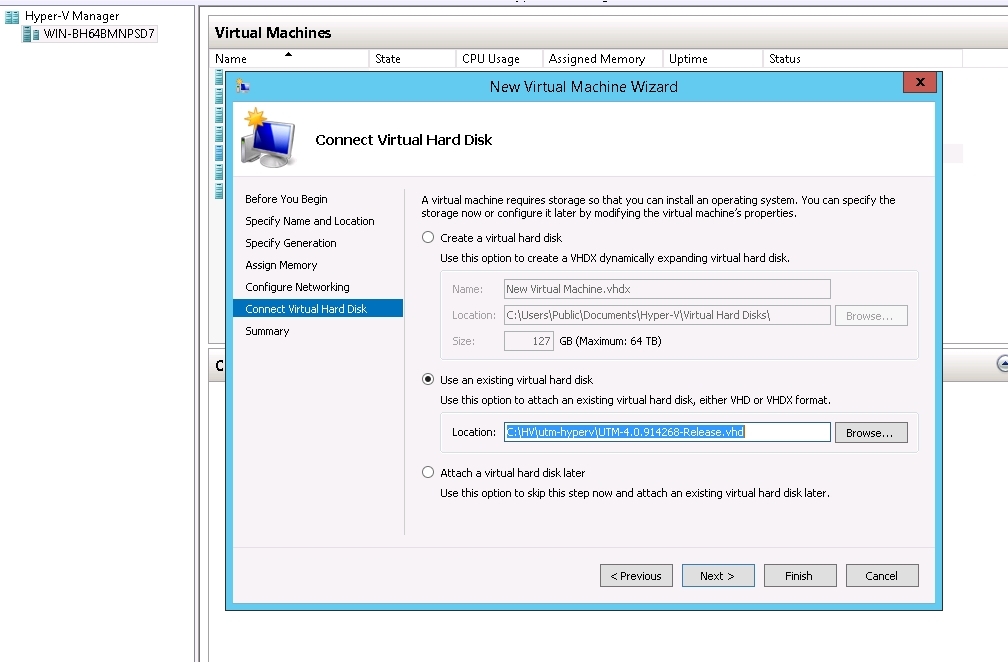
Task: Jump to Assign Memory step
Action: [x=281, y=265]
